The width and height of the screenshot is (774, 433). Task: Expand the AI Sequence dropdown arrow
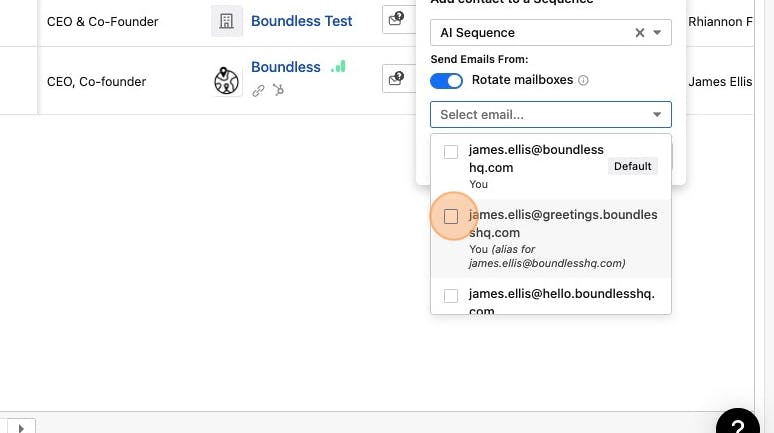(657, 33)
